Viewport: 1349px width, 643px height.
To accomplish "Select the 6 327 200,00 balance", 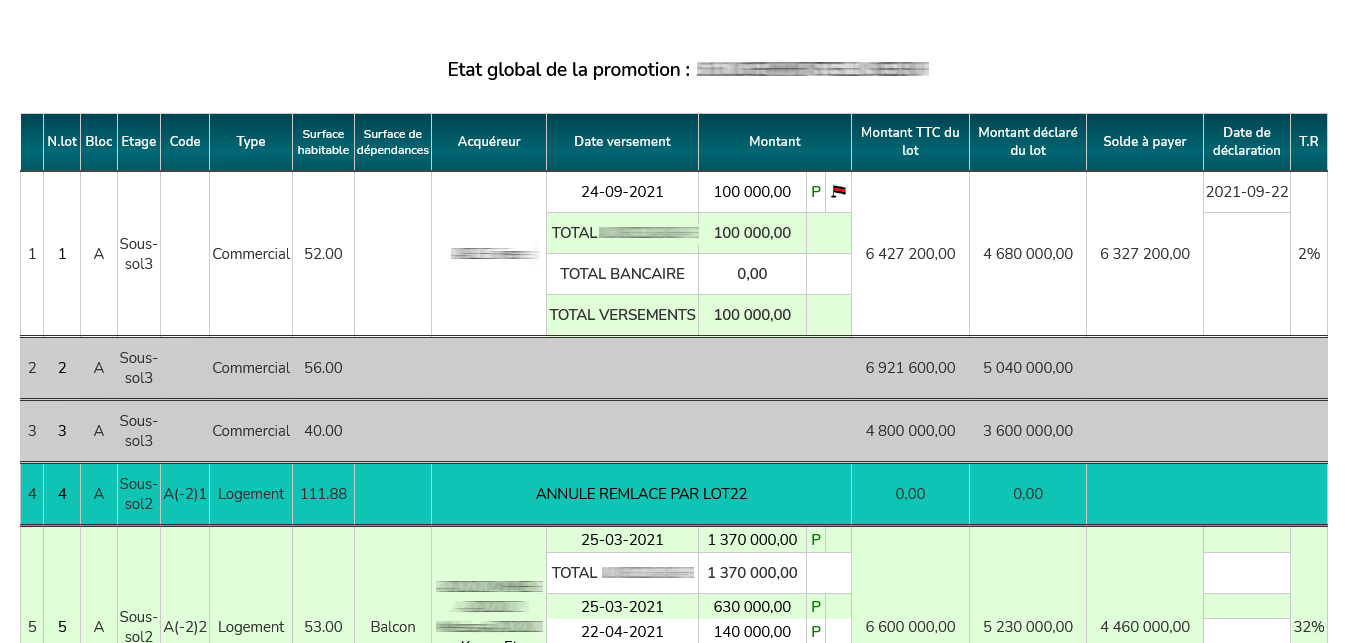I will tap(1145, 254).
